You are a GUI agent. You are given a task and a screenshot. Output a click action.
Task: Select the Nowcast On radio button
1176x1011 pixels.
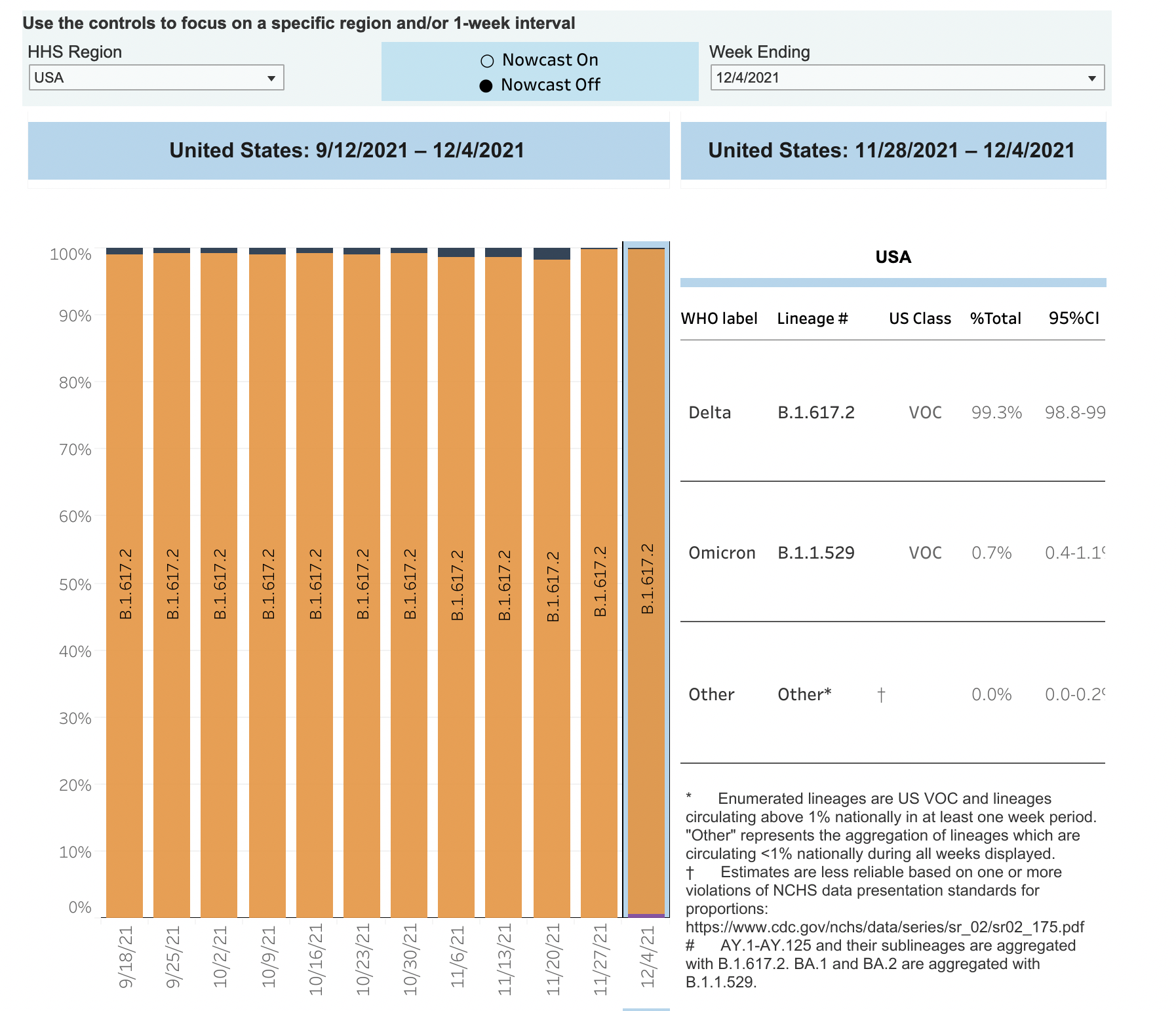487,61
